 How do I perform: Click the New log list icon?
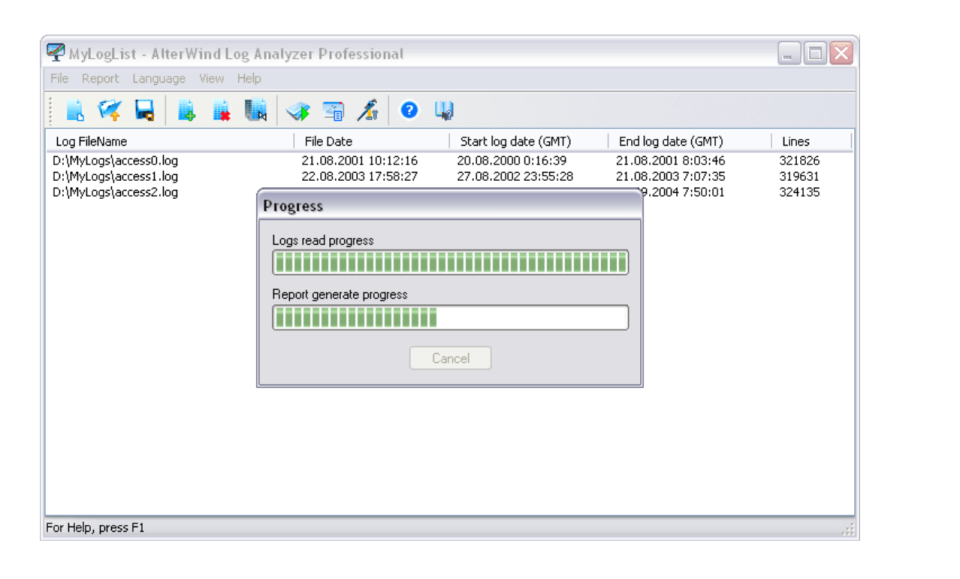pyautogui.click(x=75, y=111)
